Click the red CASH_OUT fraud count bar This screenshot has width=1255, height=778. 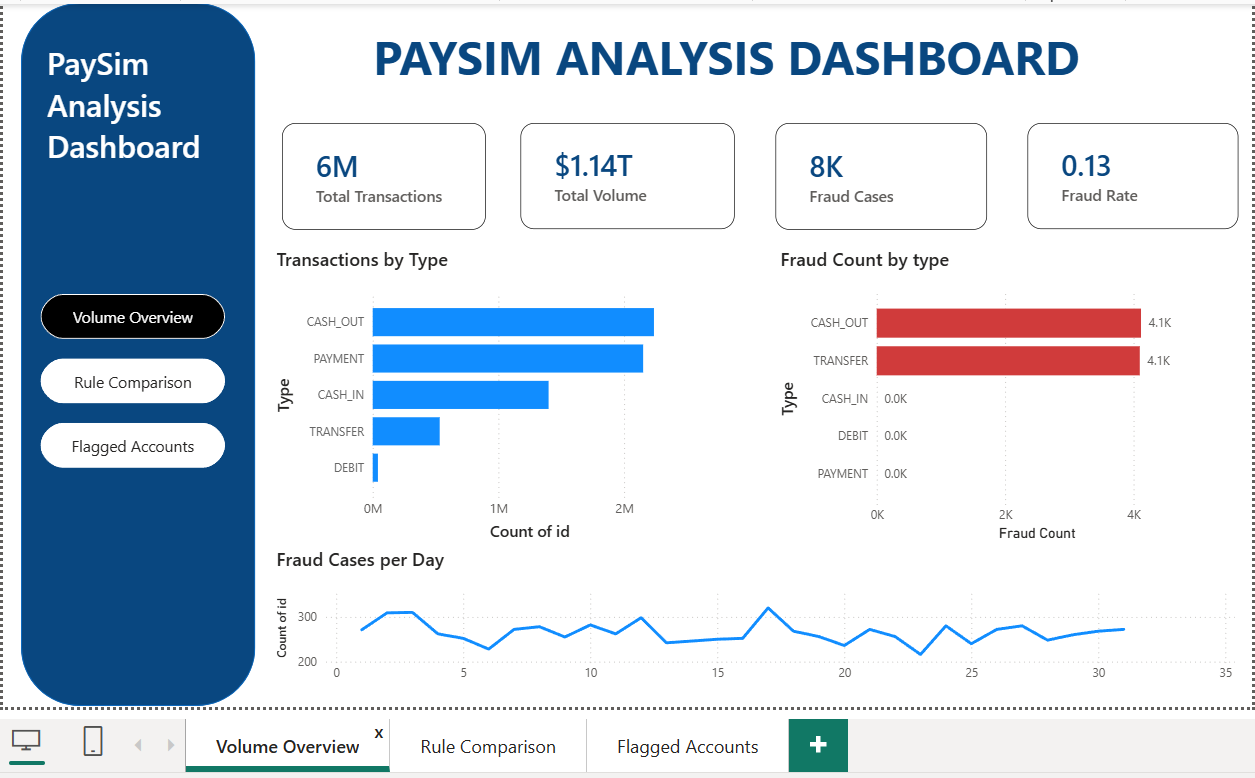(x=1009, y=323)
